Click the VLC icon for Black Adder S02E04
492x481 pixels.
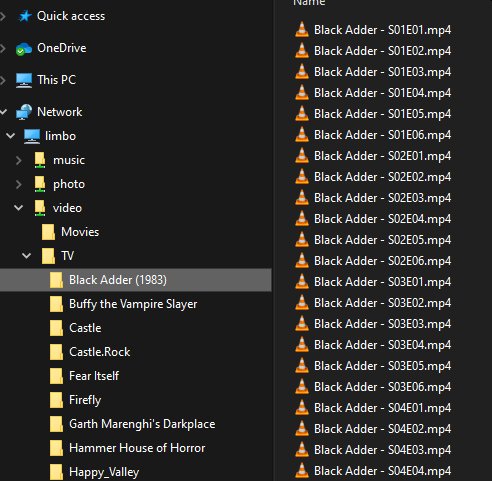point(302,218)
